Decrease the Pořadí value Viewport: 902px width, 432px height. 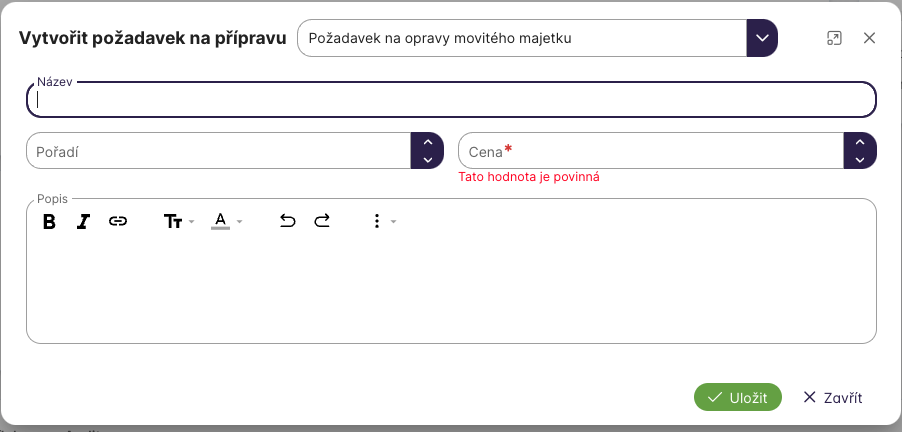(x=427, y=159)
